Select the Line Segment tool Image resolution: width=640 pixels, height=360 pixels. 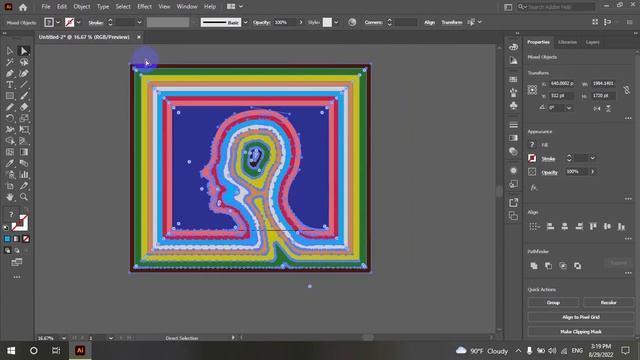tap(24, 85)
